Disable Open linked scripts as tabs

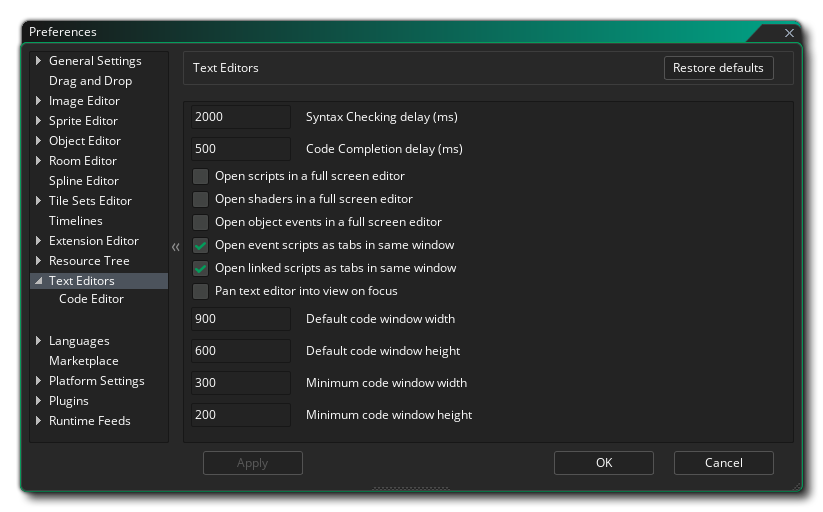coord(201,268)
